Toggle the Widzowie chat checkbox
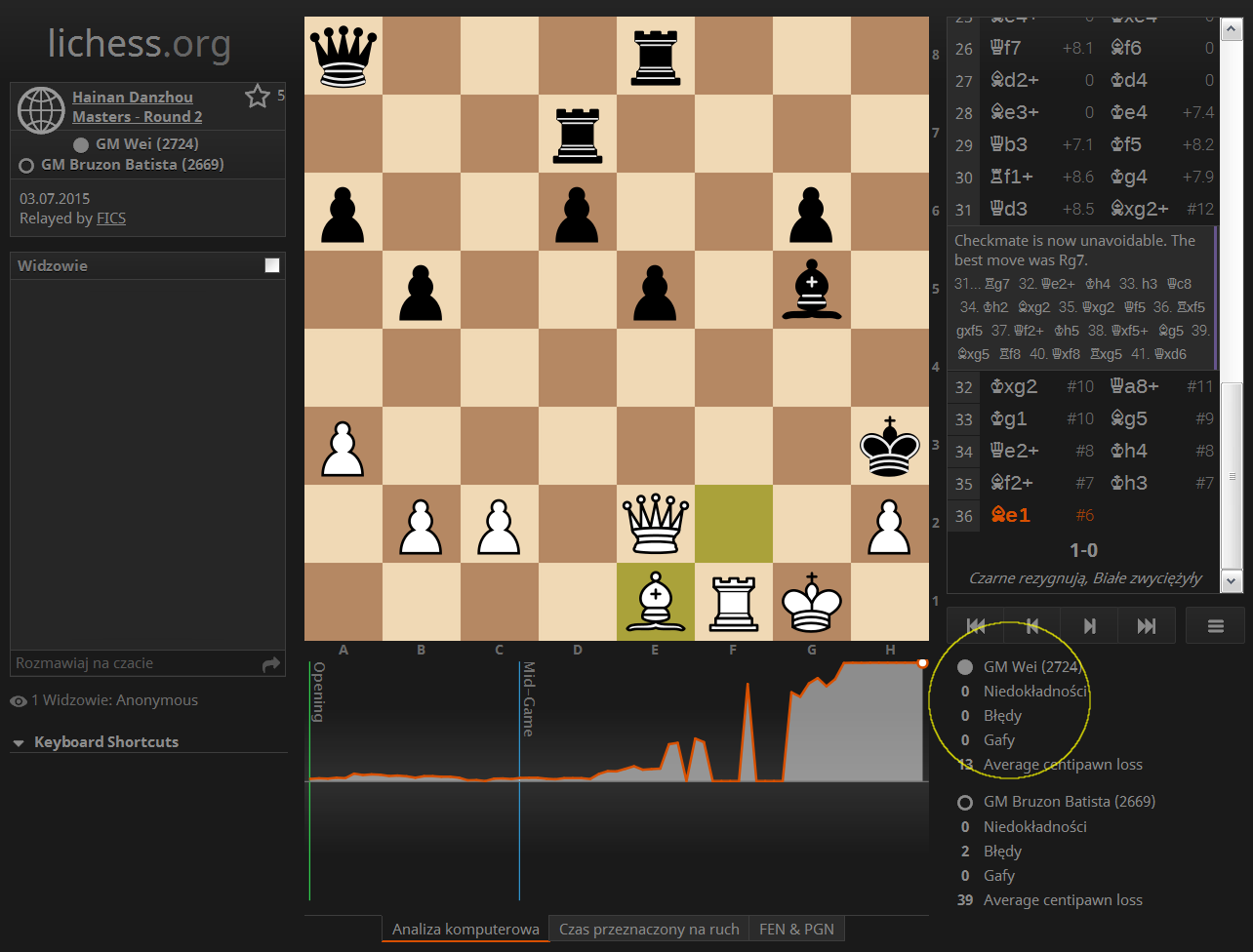1253x952 pixels. point(272,265)
